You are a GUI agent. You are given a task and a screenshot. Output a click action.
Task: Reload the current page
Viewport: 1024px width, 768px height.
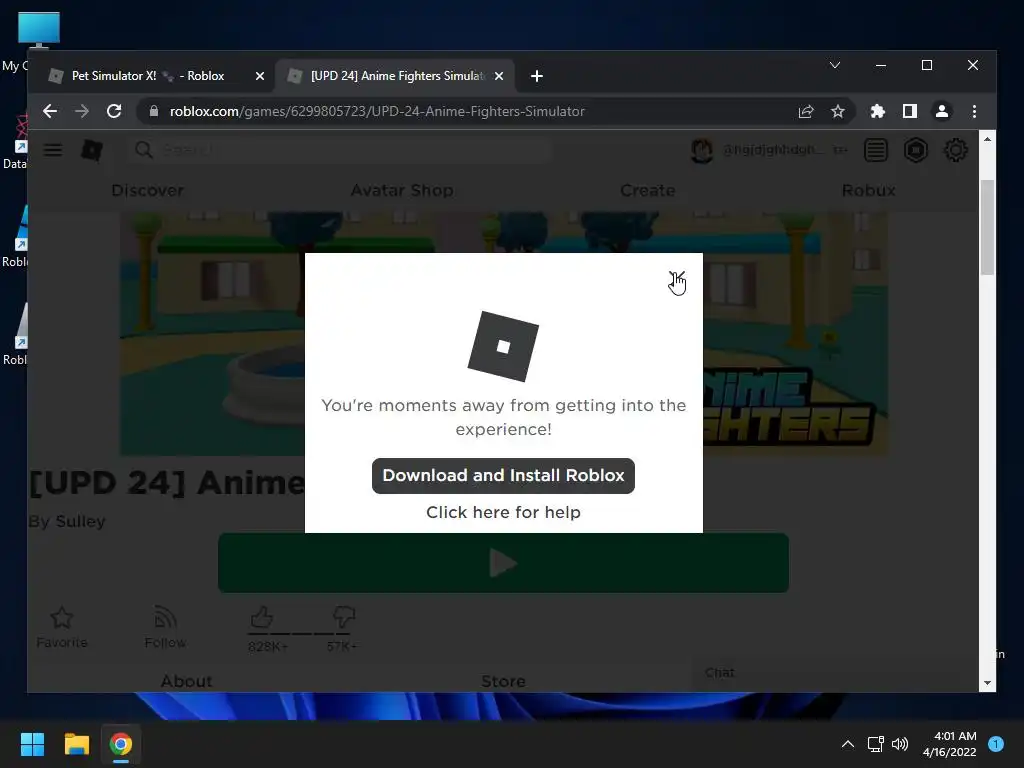point(114,111)
